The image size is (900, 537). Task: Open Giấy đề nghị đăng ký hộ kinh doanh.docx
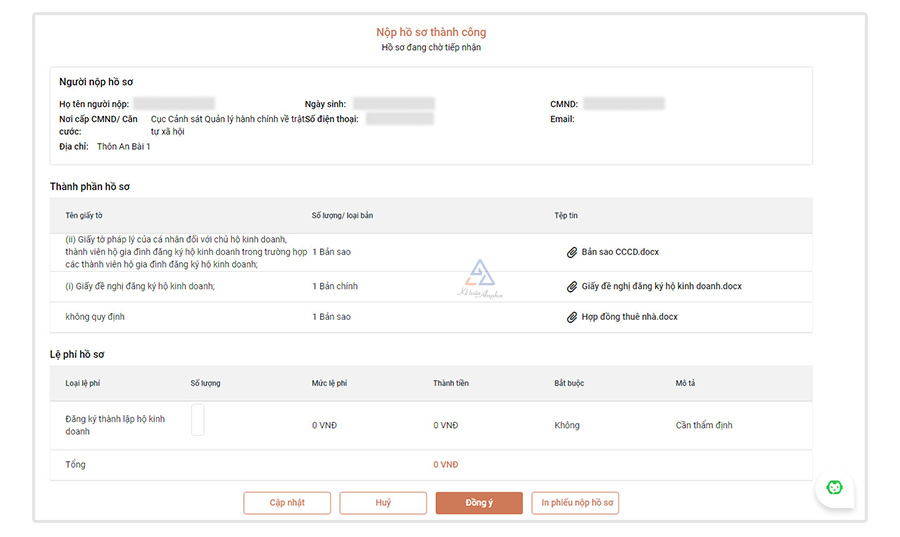pos(661,286)
